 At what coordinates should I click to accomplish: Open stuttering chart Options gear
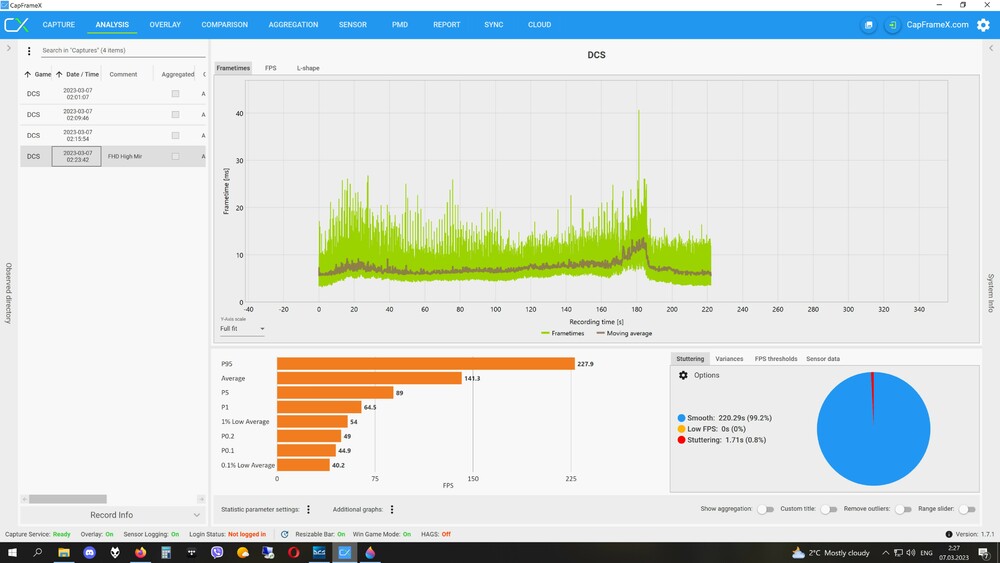[683, 375]
